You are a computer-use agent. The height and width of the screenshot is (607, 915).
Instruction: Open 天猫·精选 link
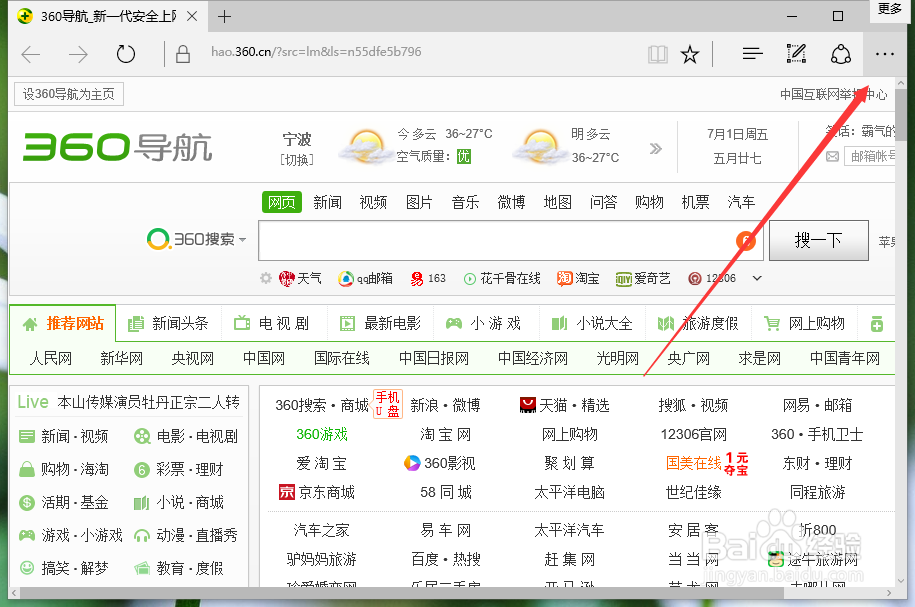[564, 405]
